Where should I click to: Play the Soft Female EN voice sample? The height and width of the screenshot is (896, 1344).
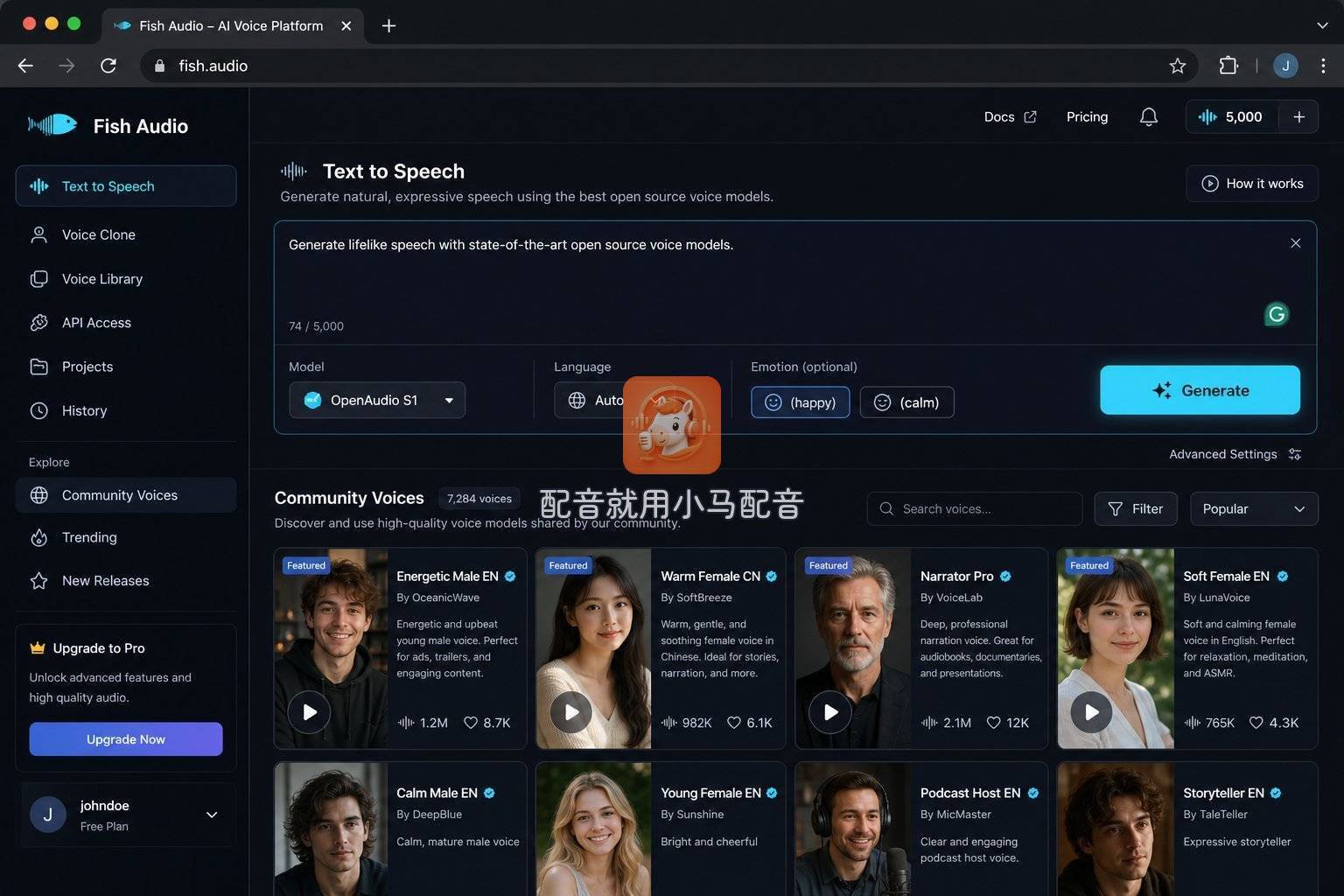pyautogui.click(x=1091, y=712)
